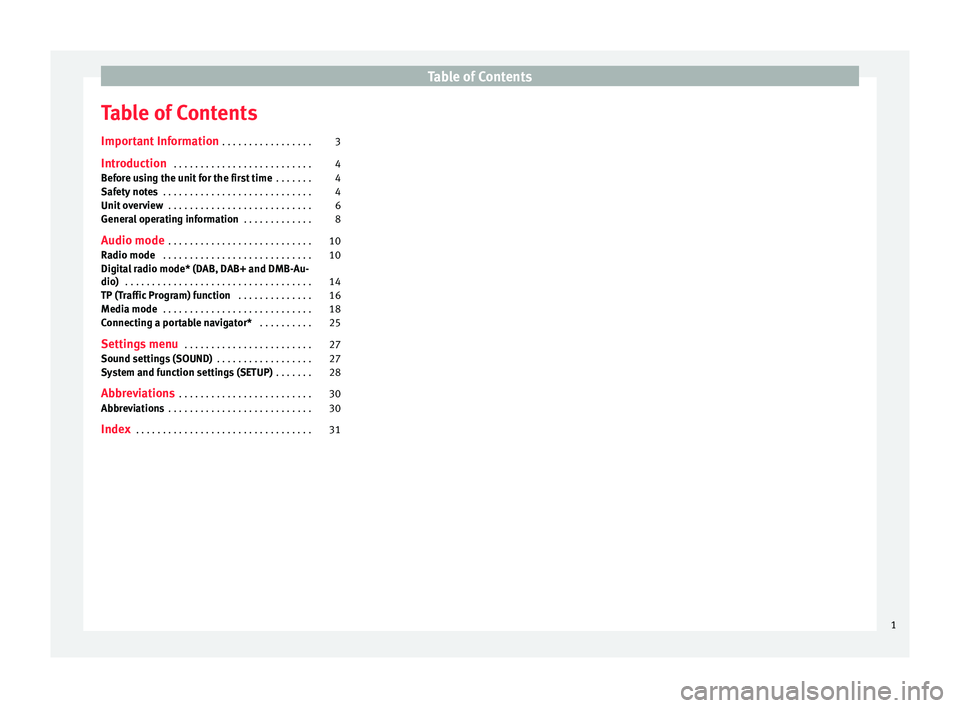Click the large red 'Table of Contents' title
Image resolution: width=960 pixels, height=708 pixels.
(x=179, y=113)
